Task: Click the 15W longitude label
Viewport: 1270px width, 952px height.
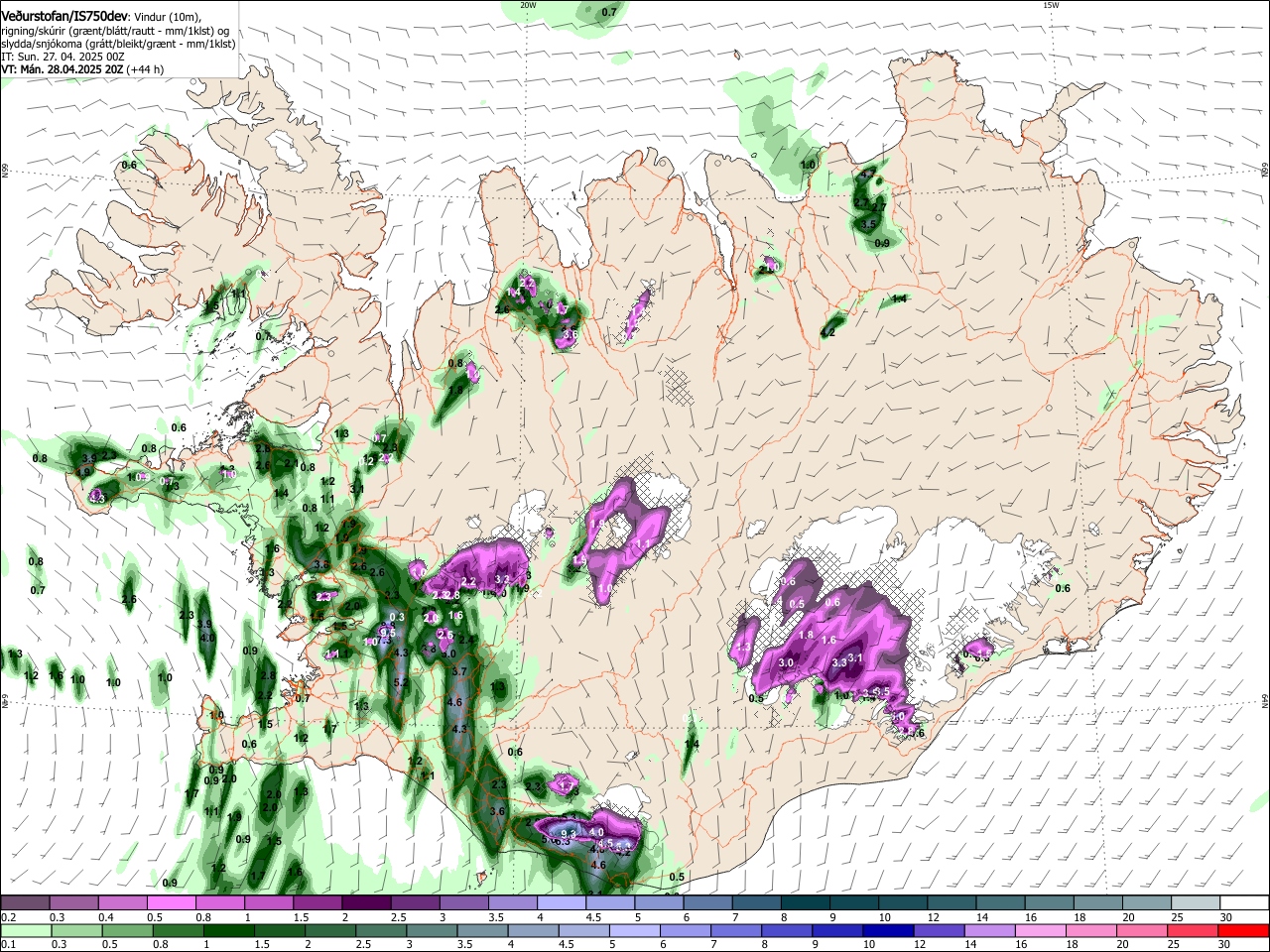Action: 1051,5
